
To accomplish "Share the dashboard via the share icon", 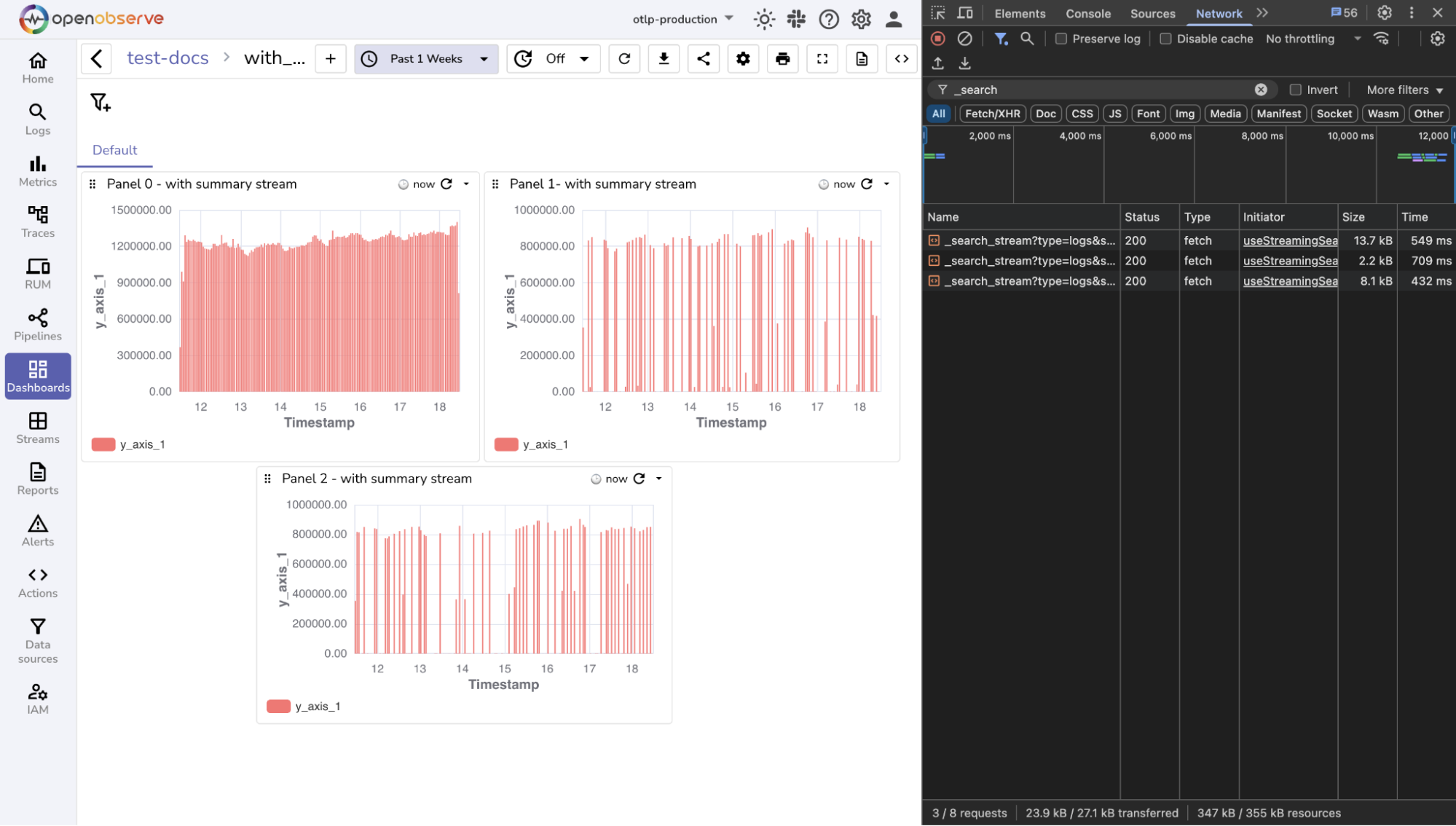I will coord(703,59).
